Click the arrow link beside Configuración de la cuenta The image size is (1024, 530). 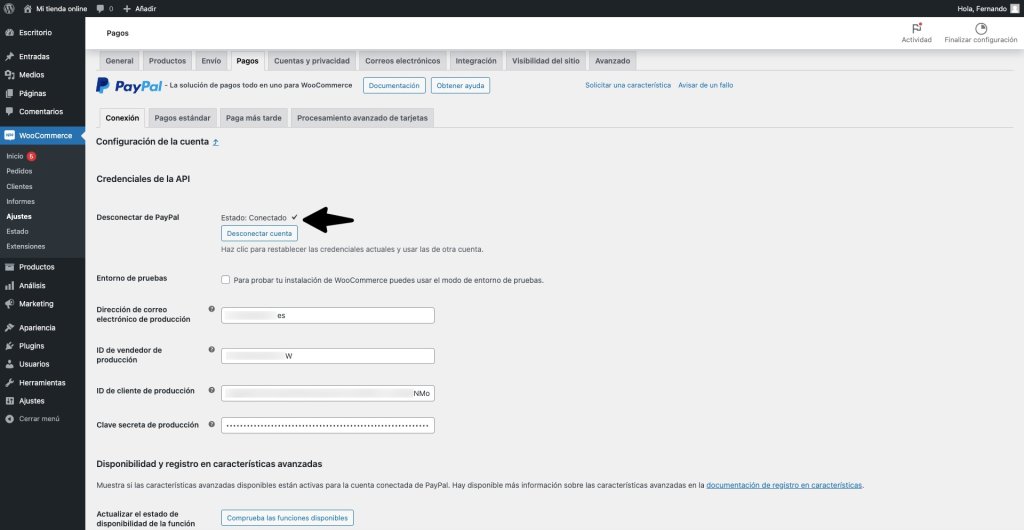216,142
